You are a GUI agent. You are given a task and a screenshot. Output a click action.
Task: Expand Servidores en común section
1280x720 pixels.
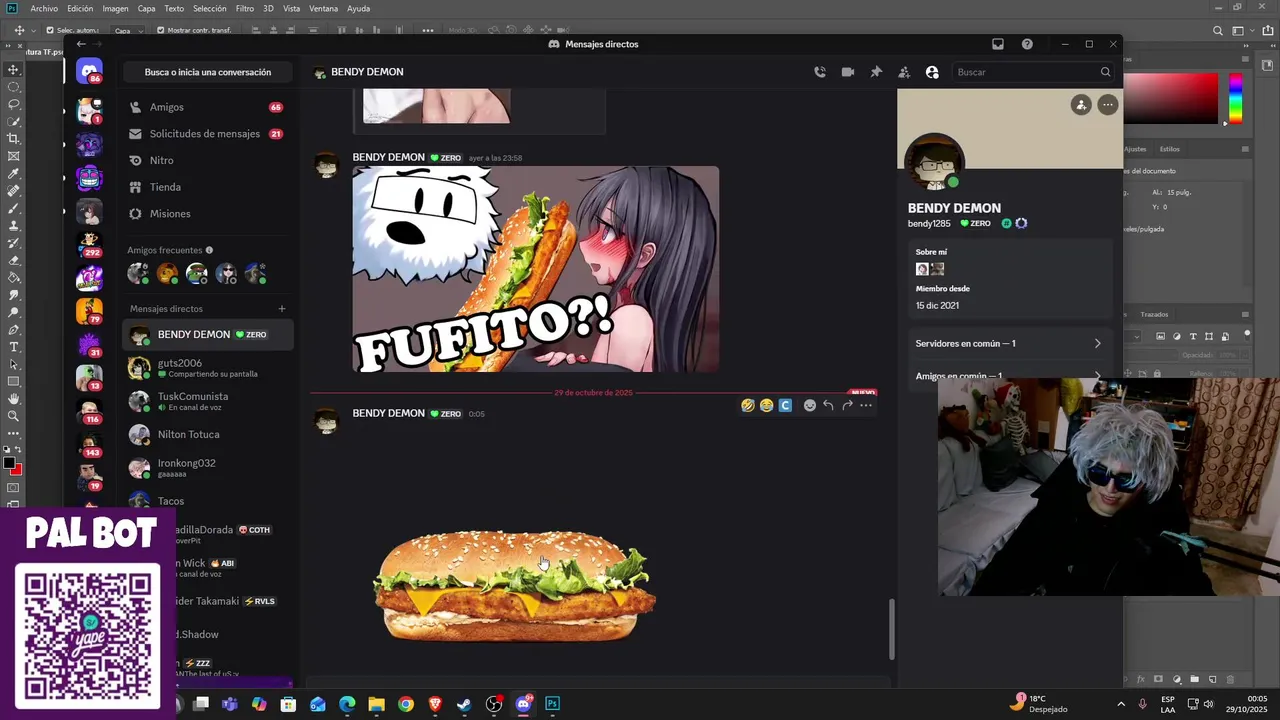[x=1010, y=343]
